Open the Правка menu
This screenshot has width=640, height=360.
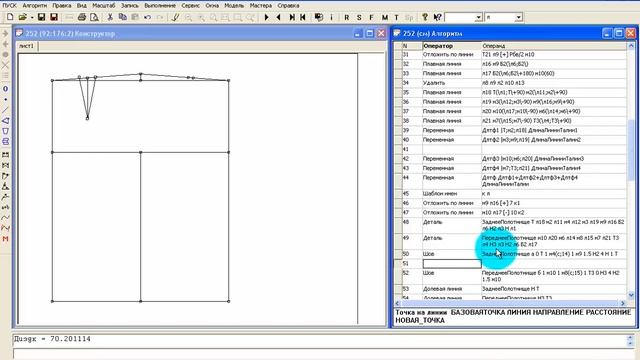(62, 6)
